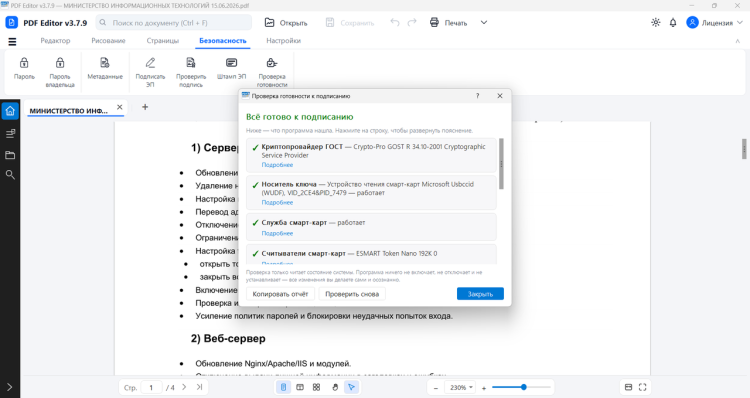Viewport: 750px width, 398px height.
Task: Switch to the Рисование tab
Action: tap(108, 41)
